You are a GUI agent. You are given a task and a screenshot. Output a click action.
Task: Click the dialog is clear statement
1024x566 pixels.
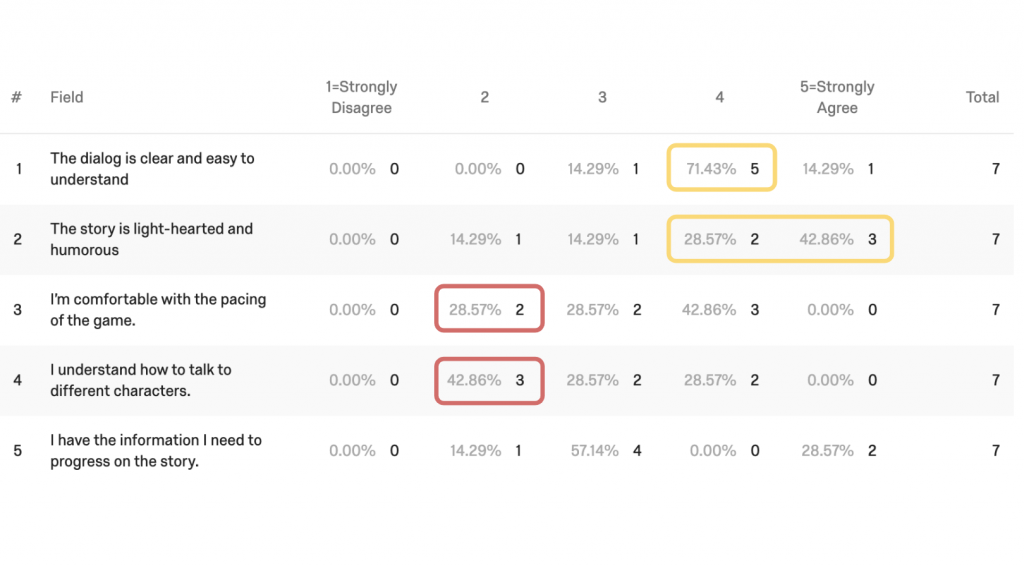(152, 169)
